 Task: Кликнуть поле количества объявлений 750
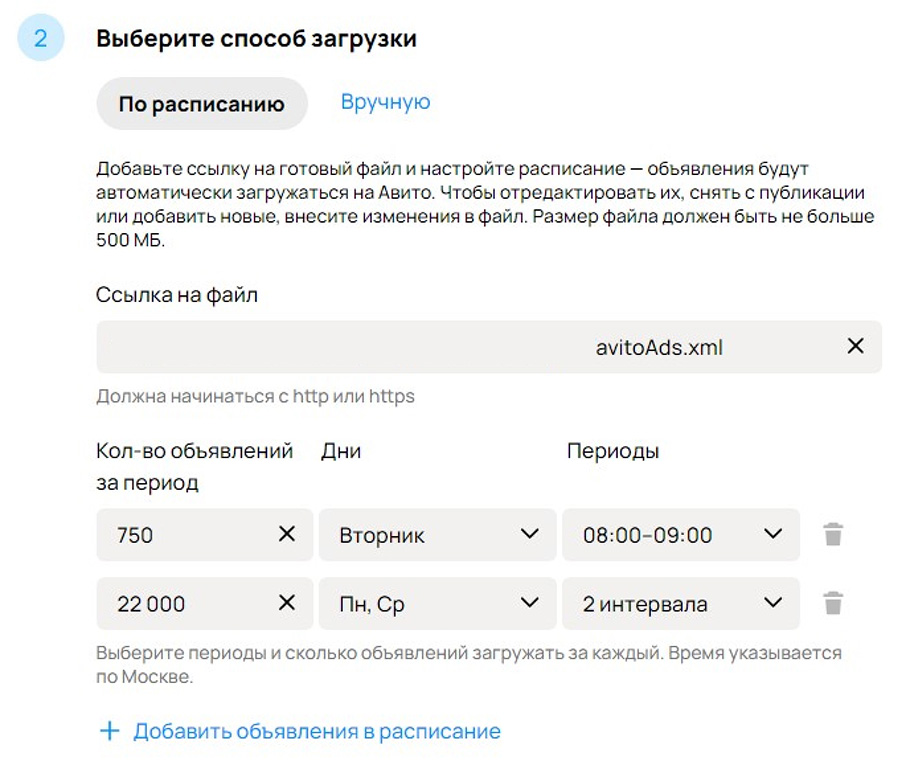[x=180, y=535]
